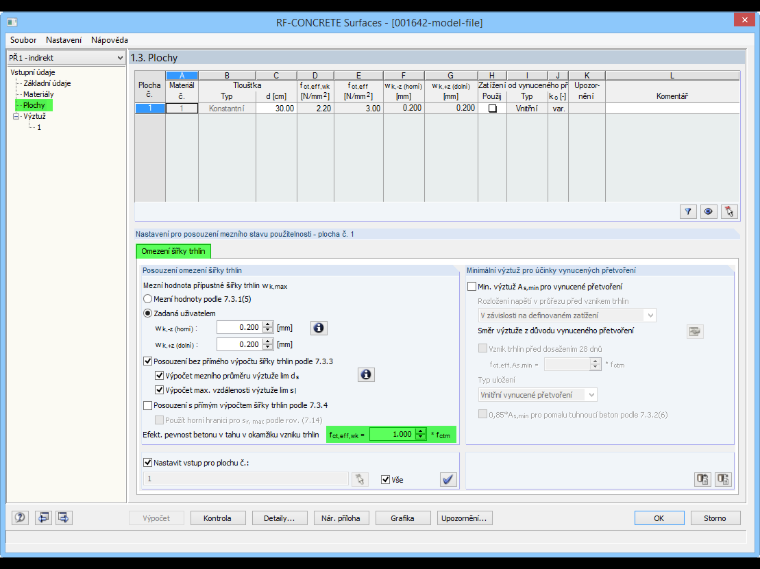
Task: Enable Min. výztuž As,min checkbox
Action: (x=472, y=286)
